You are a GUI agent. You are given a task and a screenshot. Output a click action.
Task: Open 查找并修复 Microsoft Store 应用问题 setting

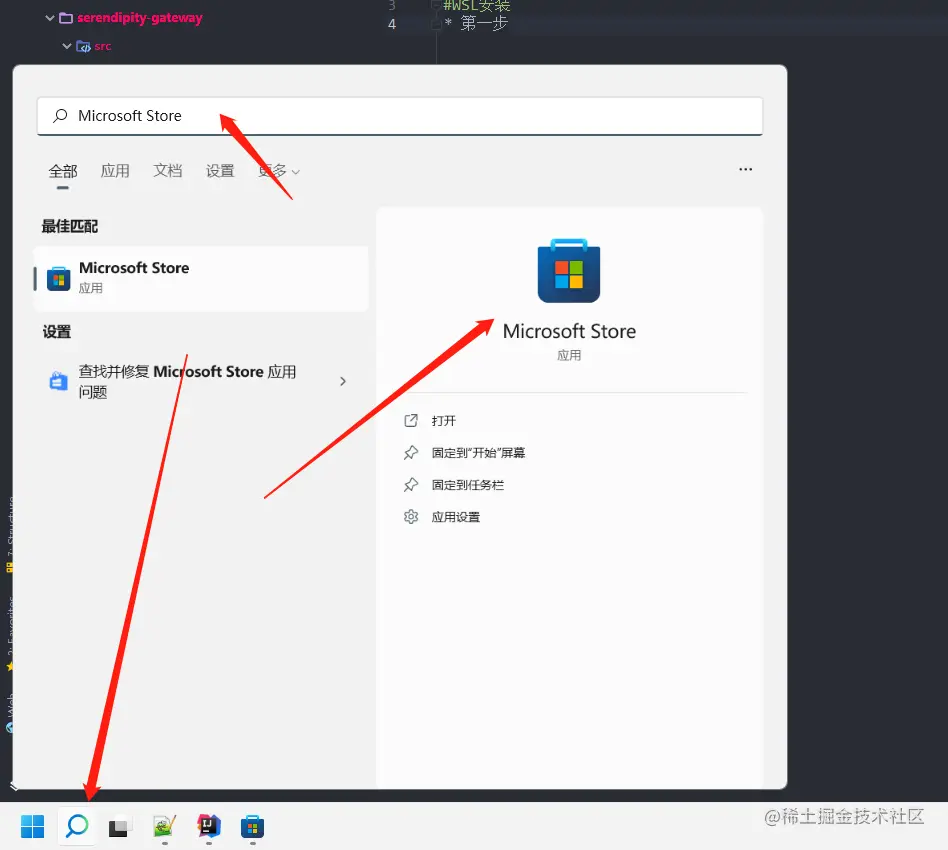pyautogui.click(x=201, y=381)
